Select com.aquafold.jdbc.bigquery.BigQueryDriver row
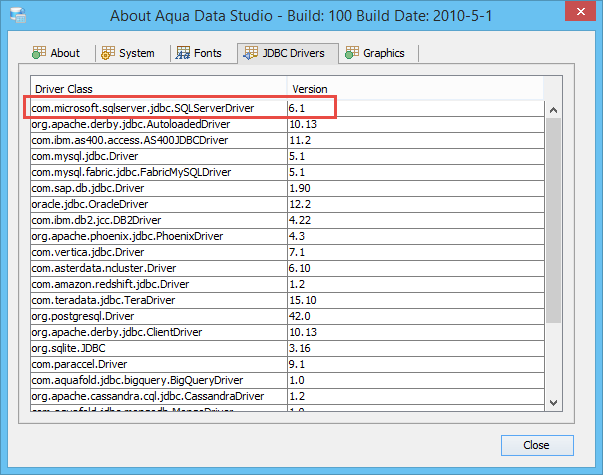Viewport: 603px width, 475px height. click(x=287, y=380)
